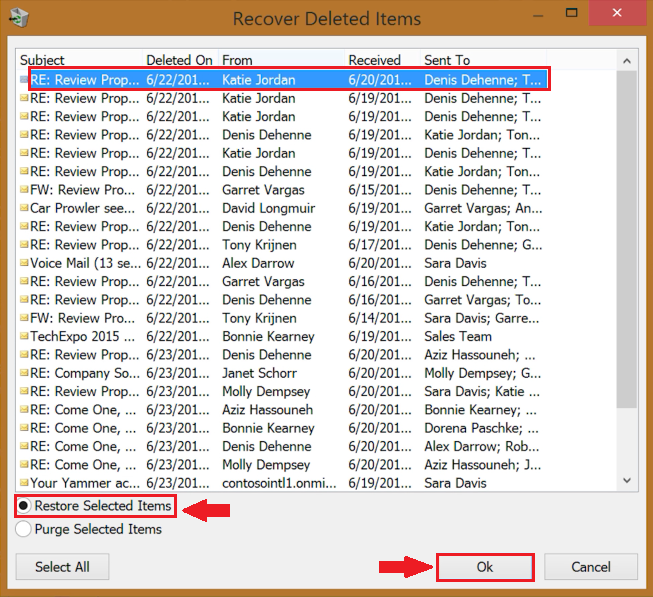Sort by the Deleted On column header
Image resolution: width=653 pixels, height=597 pixels.
point(180,60)
